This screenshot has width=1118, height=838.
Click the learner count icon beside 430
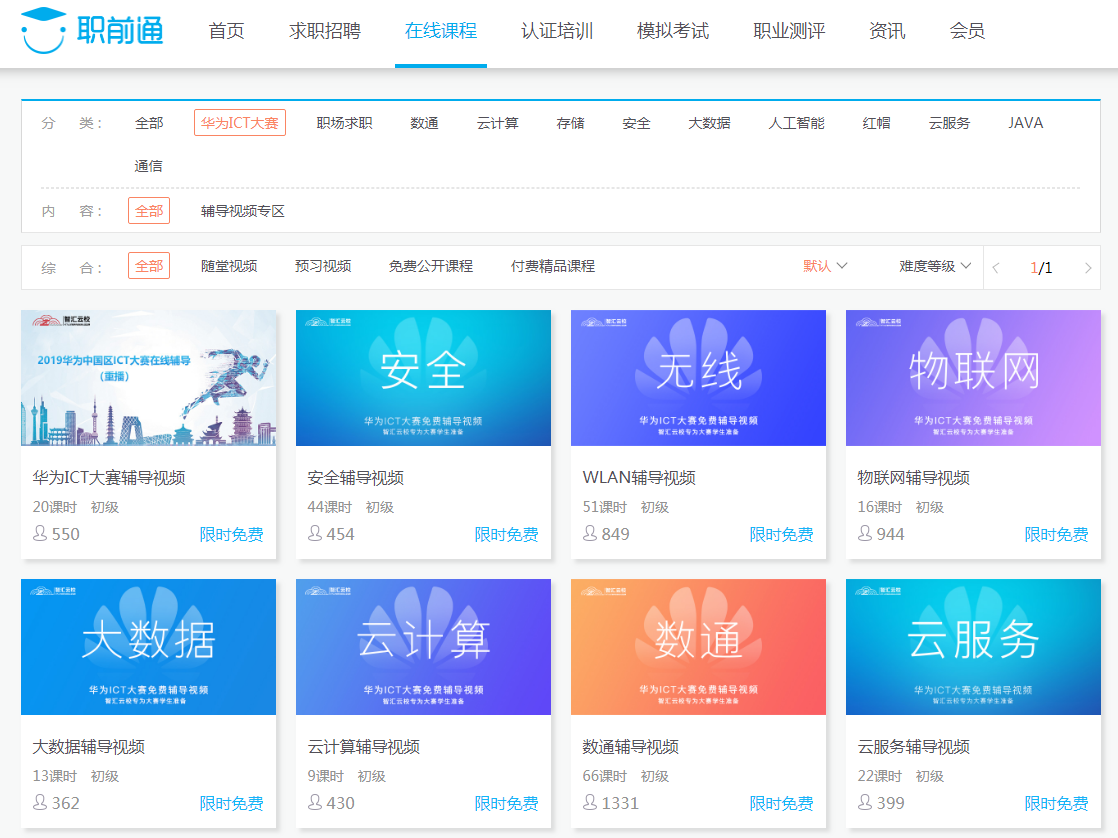[314, 802]
